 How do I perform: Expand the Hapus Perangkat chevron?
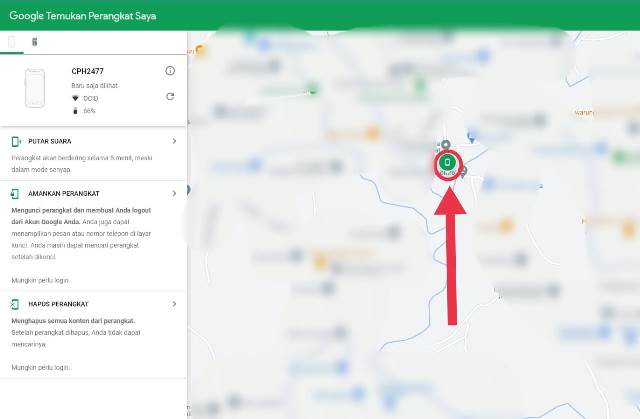174,304
